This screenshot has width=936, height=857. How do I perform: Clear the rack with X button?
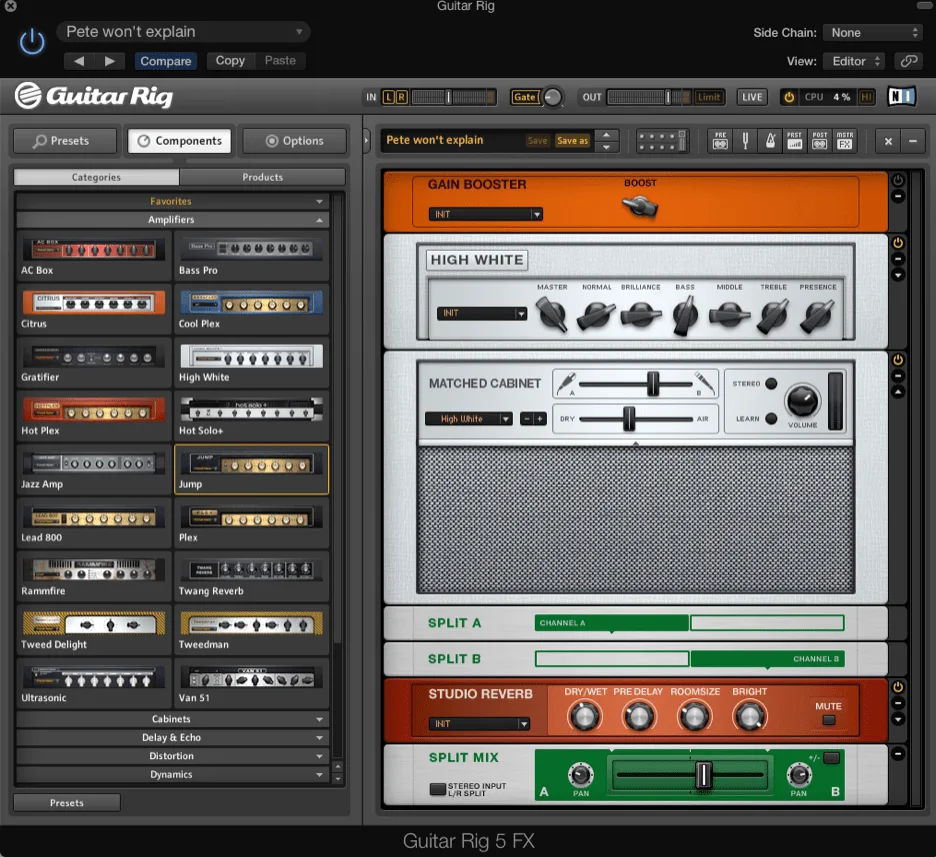tap(888, 141)
